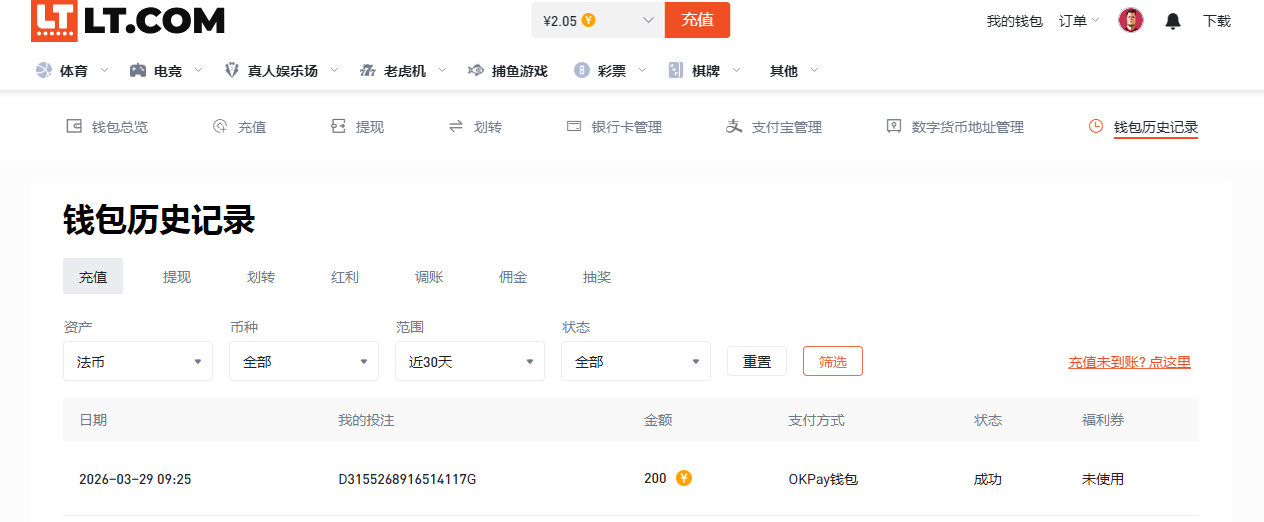Expand the 电竞 menu chevron

198,71
